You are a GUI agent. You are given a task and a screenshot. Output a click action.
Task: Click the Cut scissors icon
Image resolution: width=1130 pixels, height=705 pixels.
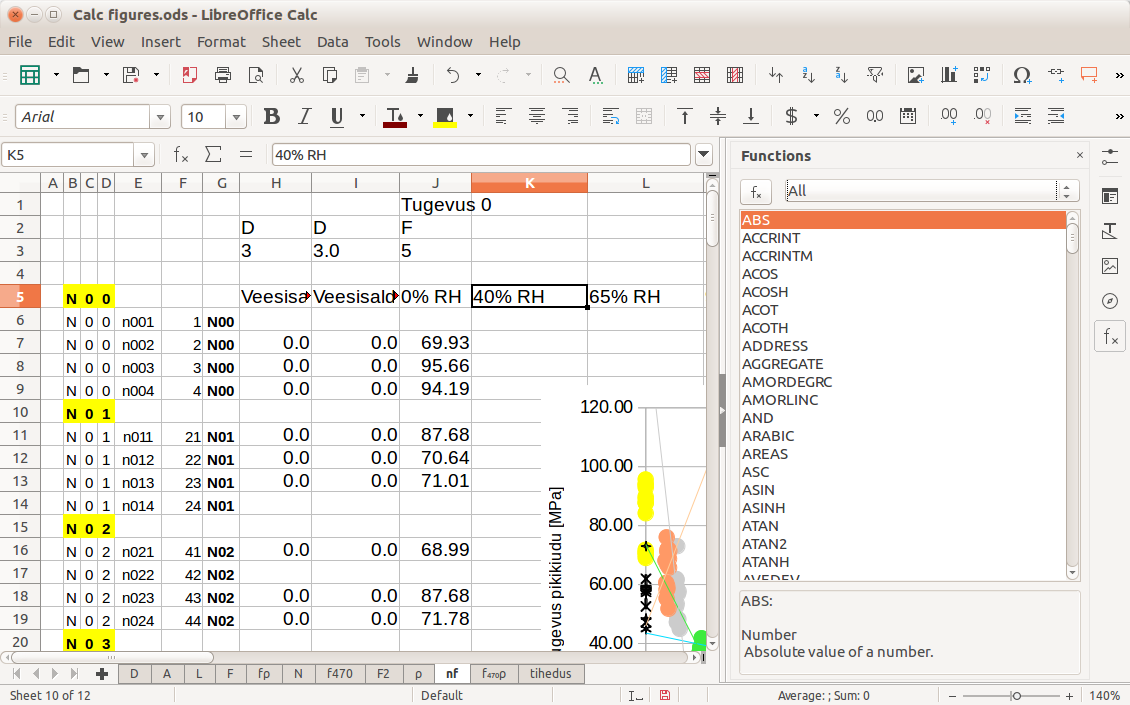click(x=297, y=75)
